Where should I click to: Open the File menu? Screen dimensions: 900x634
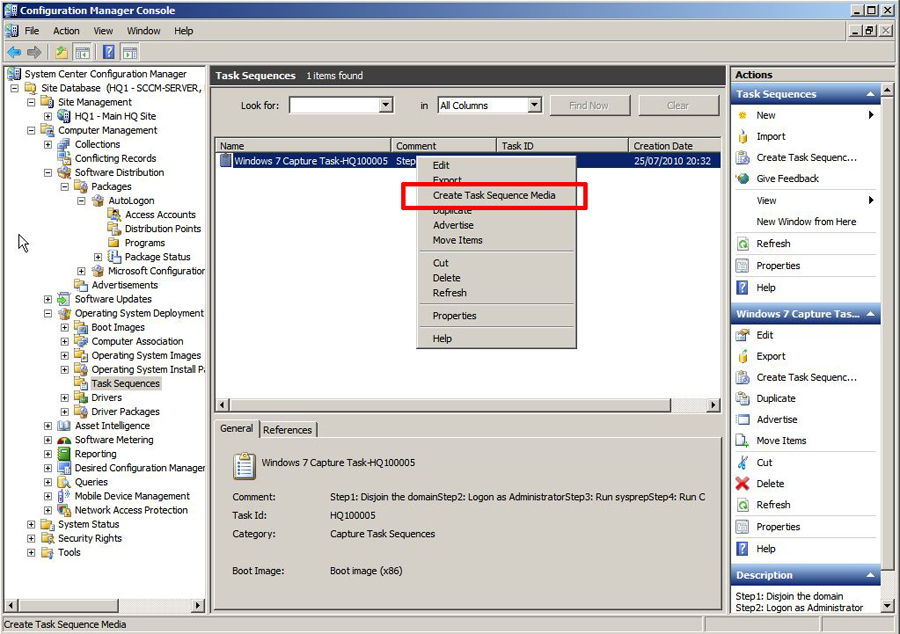(x=32, y=31)
